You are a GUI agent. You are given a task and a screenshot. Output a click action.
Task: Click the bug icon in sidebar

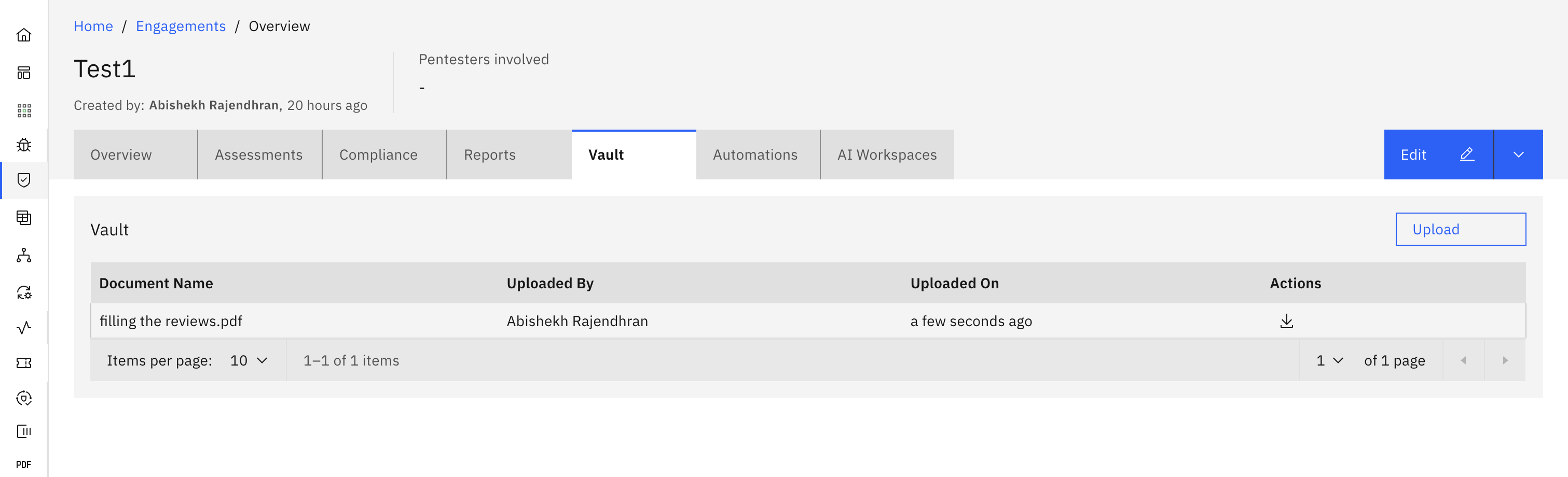(x=24, y=145)
